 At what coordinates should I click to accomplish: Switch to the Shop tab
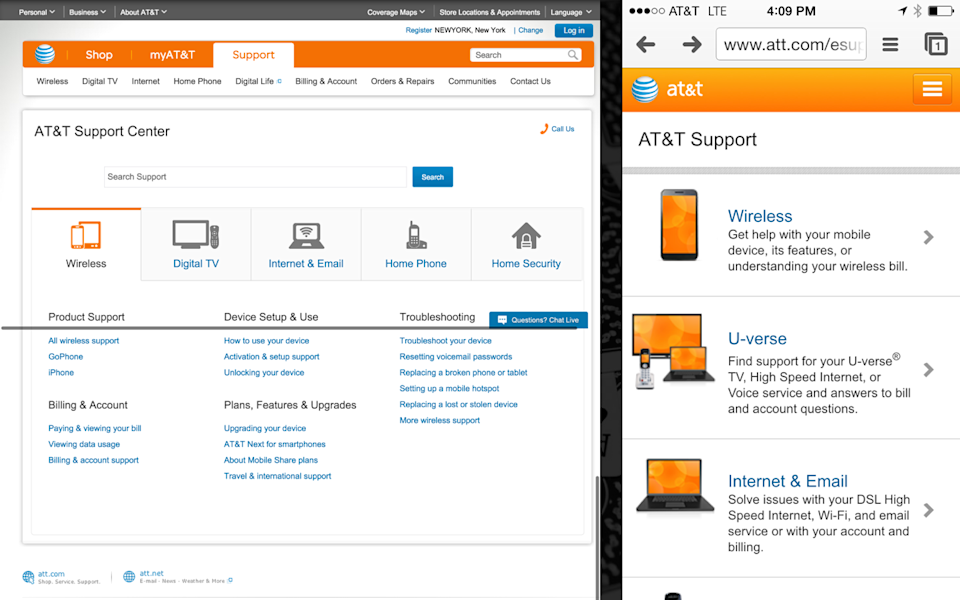point(99,55)
